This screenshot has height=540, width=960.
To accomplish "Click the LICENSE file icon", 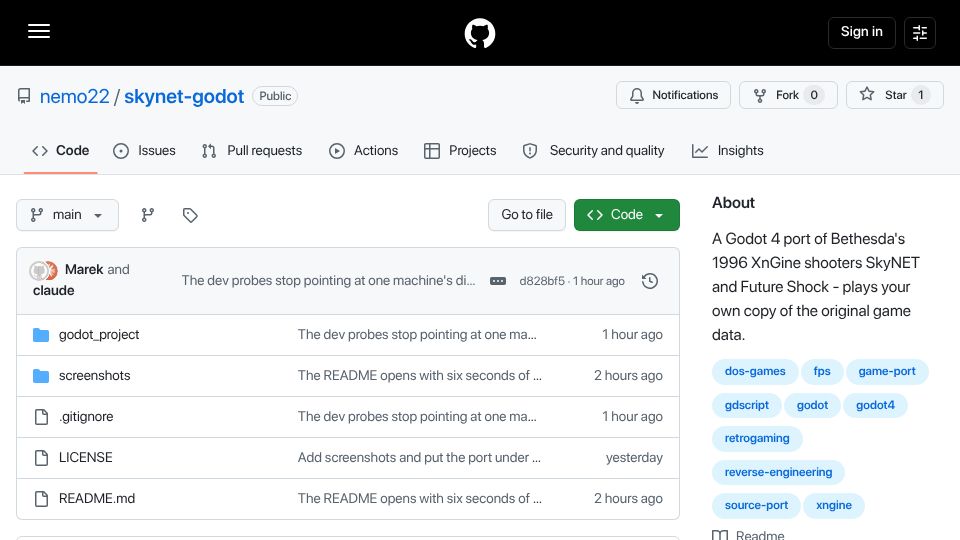I will coord(41,458).
